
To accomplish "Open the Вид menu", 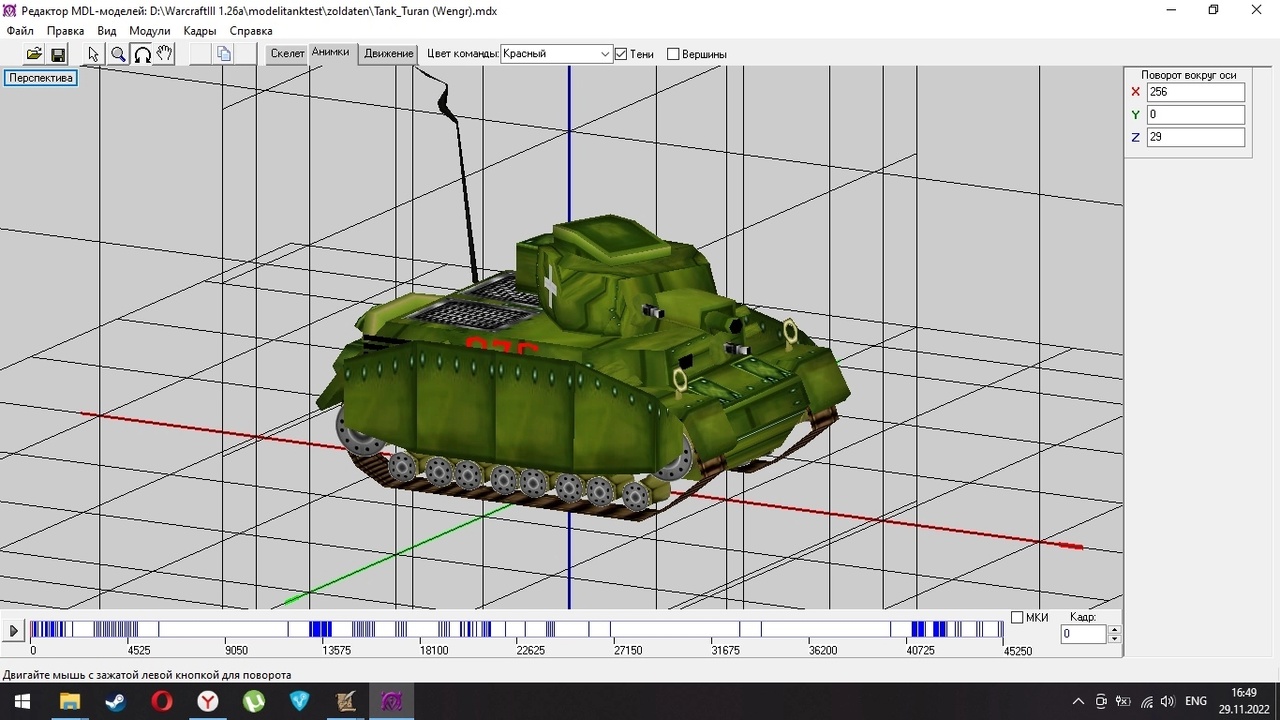I will (107, 31).
